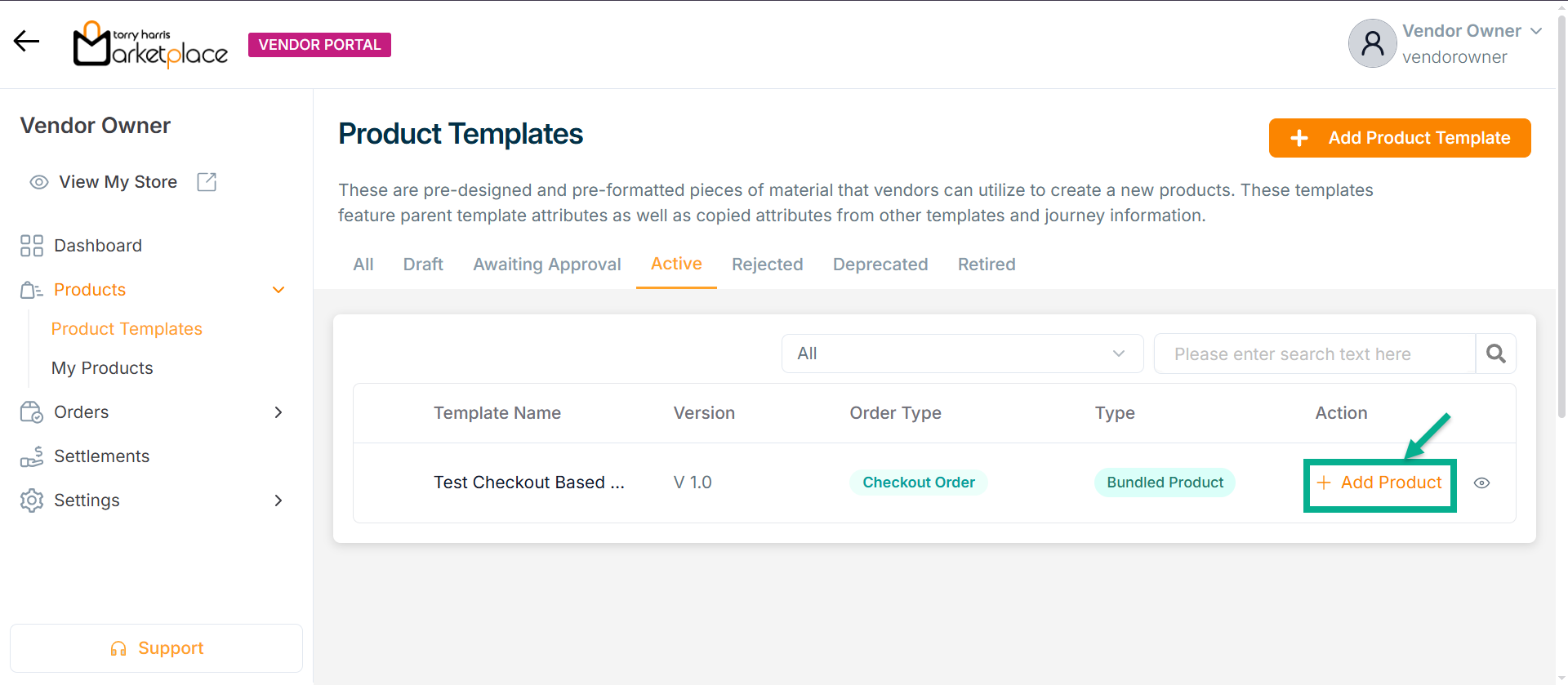Open the Vendor Owner account dropdown arrow
Image resolution: width=1568 pixels, height=685 pixels.
[x=1536, y=31]
